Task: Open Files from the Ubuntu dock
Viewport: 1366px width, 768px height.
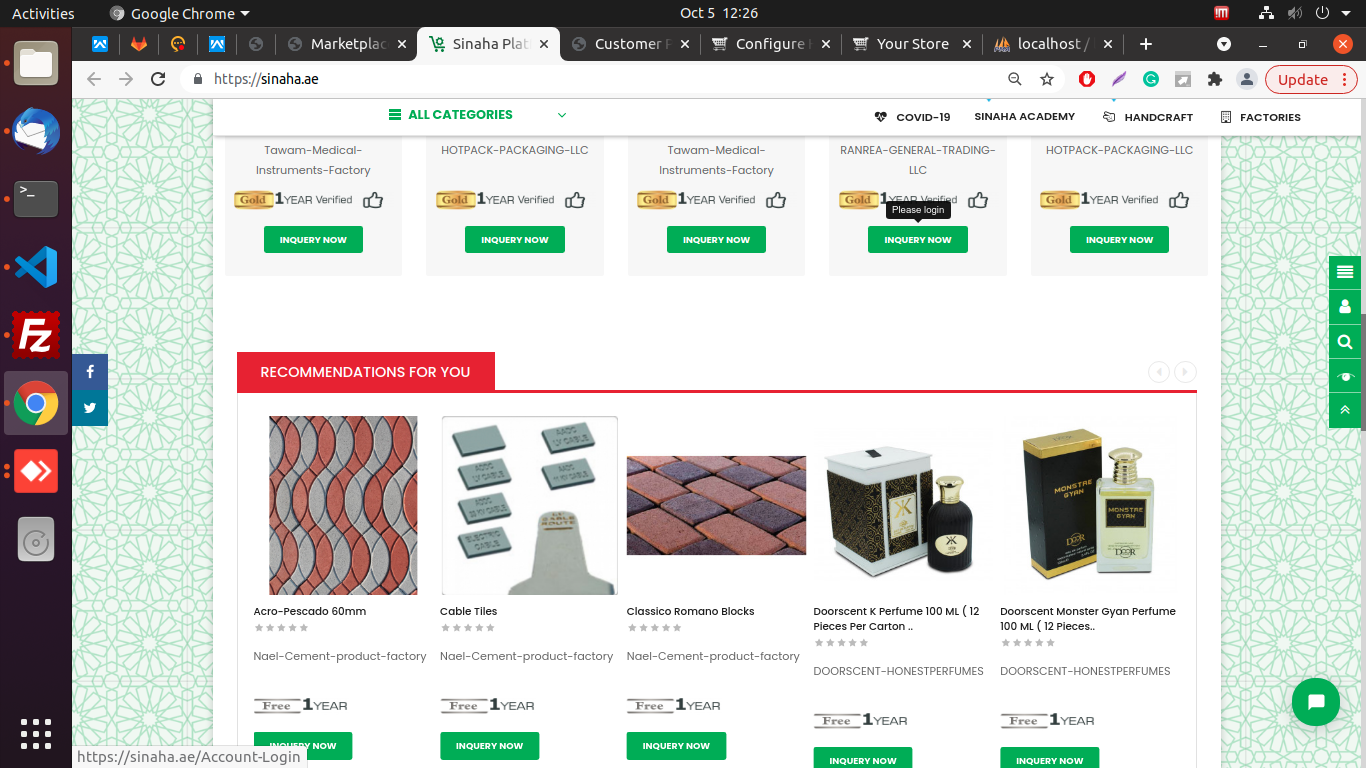Action: tap(36, 63)
